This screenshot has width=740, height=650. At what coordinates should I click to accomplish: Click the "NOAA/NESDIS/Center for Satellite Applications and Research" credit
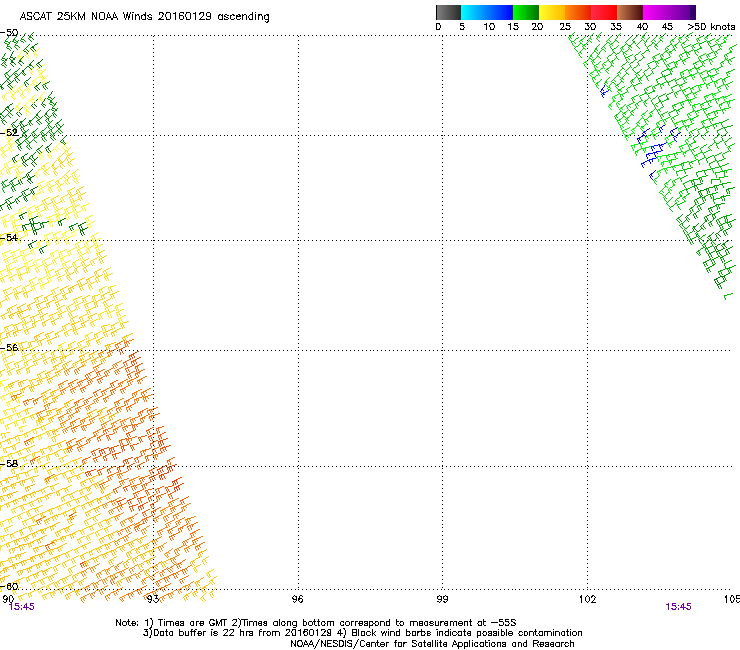432,644
